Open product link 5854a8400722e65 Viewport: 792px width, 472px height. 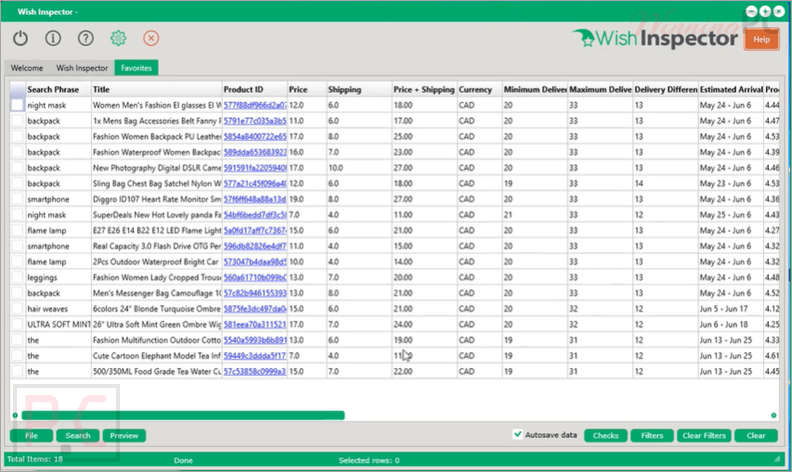(x=255, y=136)
